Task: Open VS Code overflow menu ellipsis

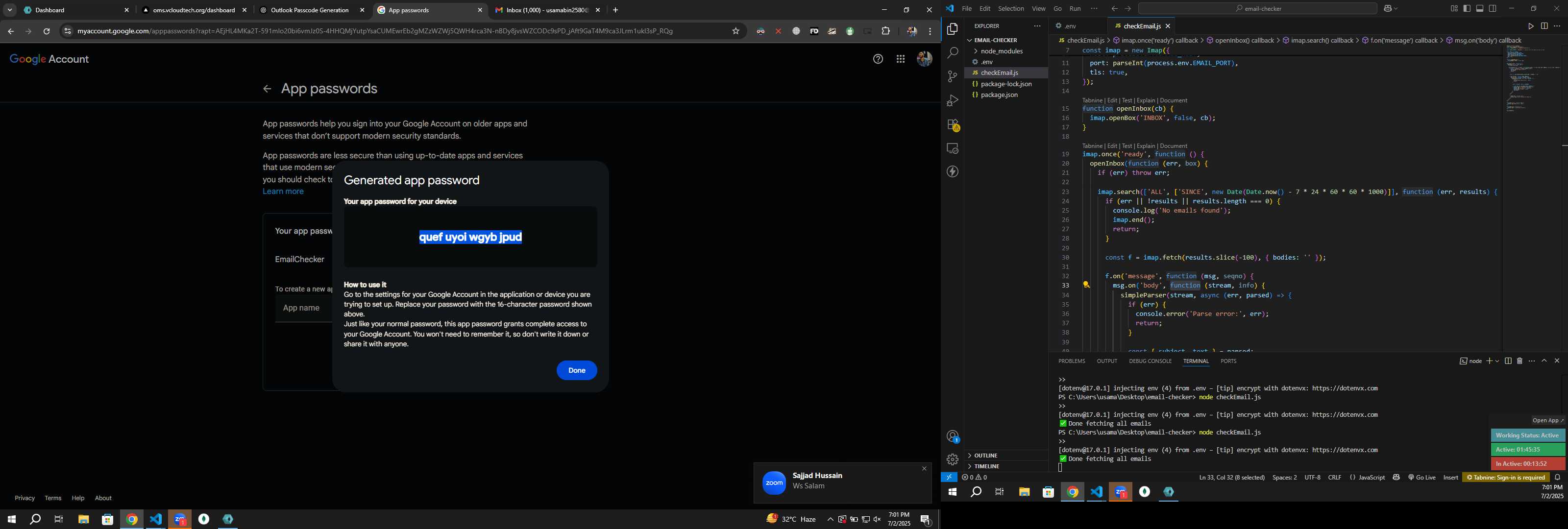Action: pyautogui.click(x=1094, y=8)
